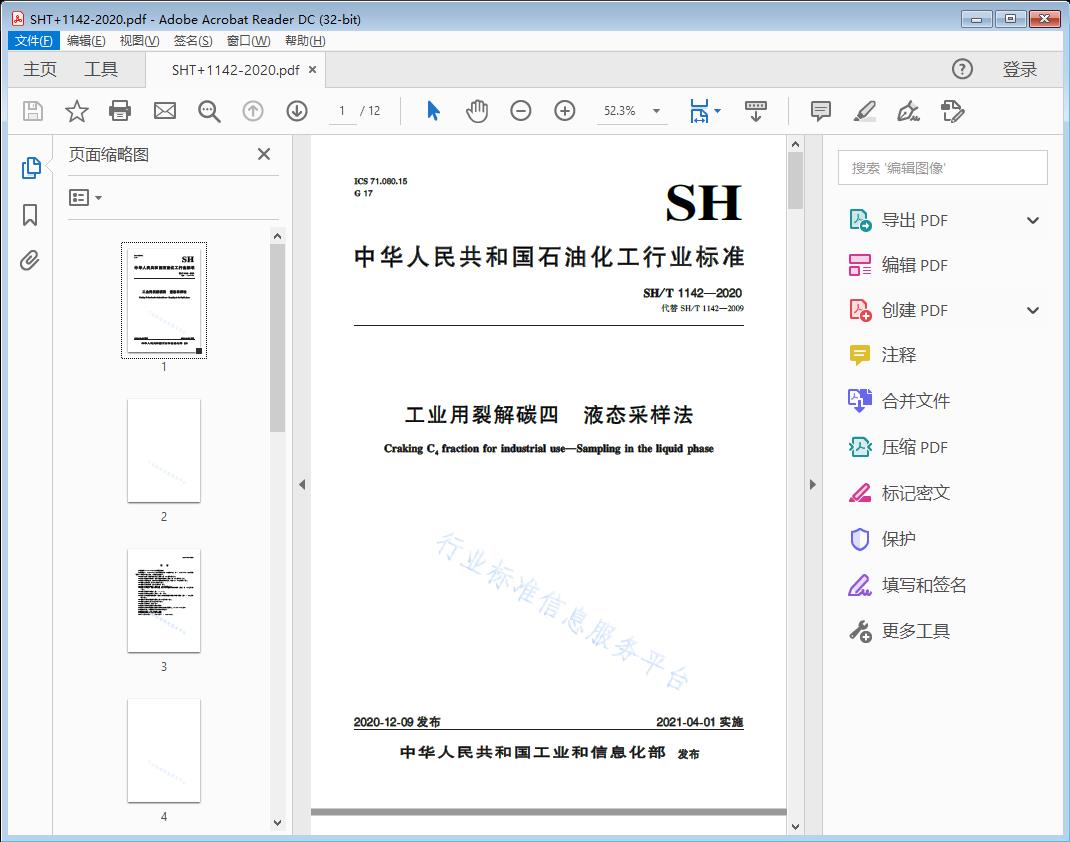1070x842 pixels.
Task: Toggle single page fit view mode
Action: tap(700, 111)
